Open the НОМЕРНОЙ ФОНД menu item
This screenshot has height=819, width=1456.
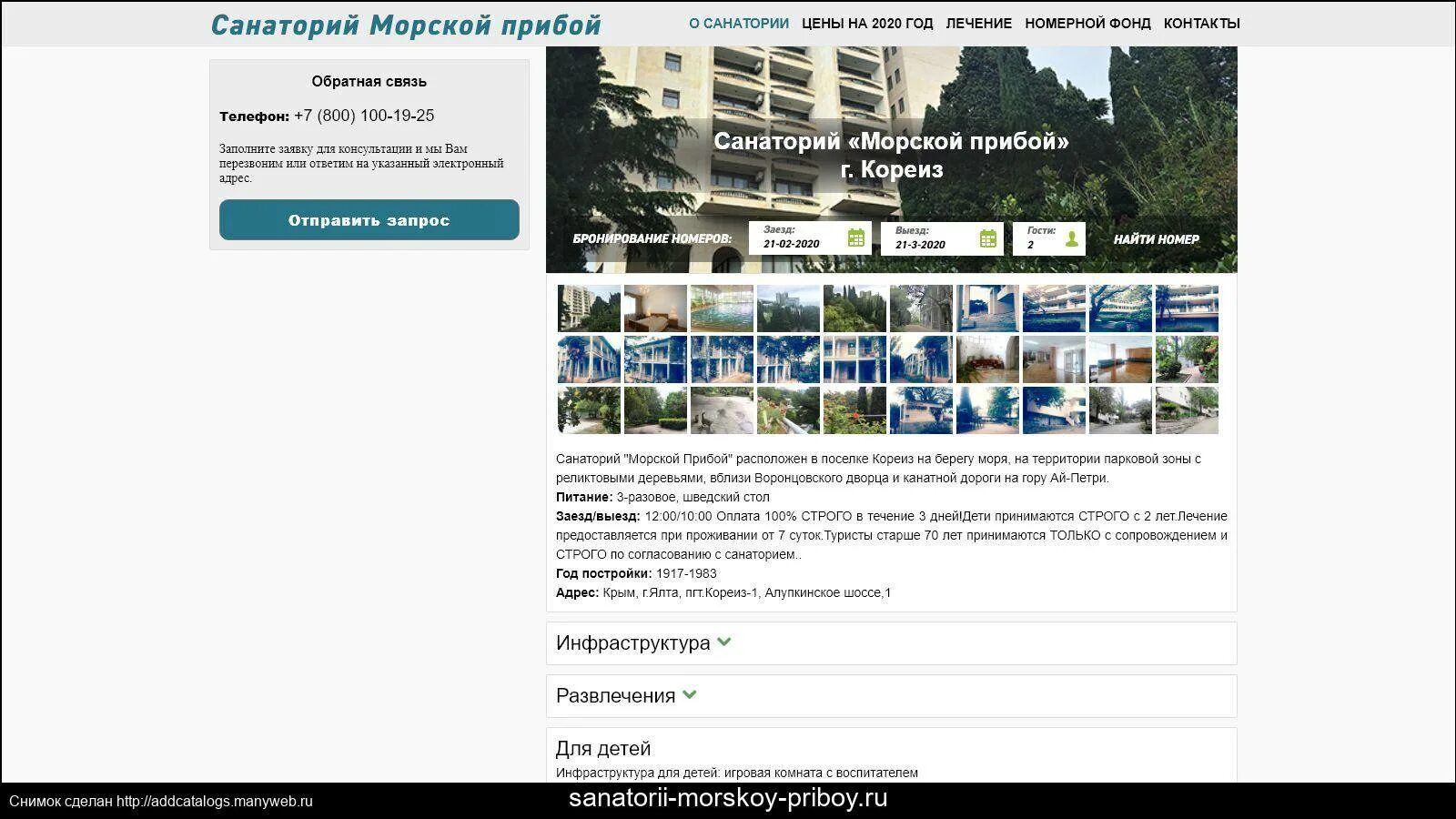(x=1087, y=24)
